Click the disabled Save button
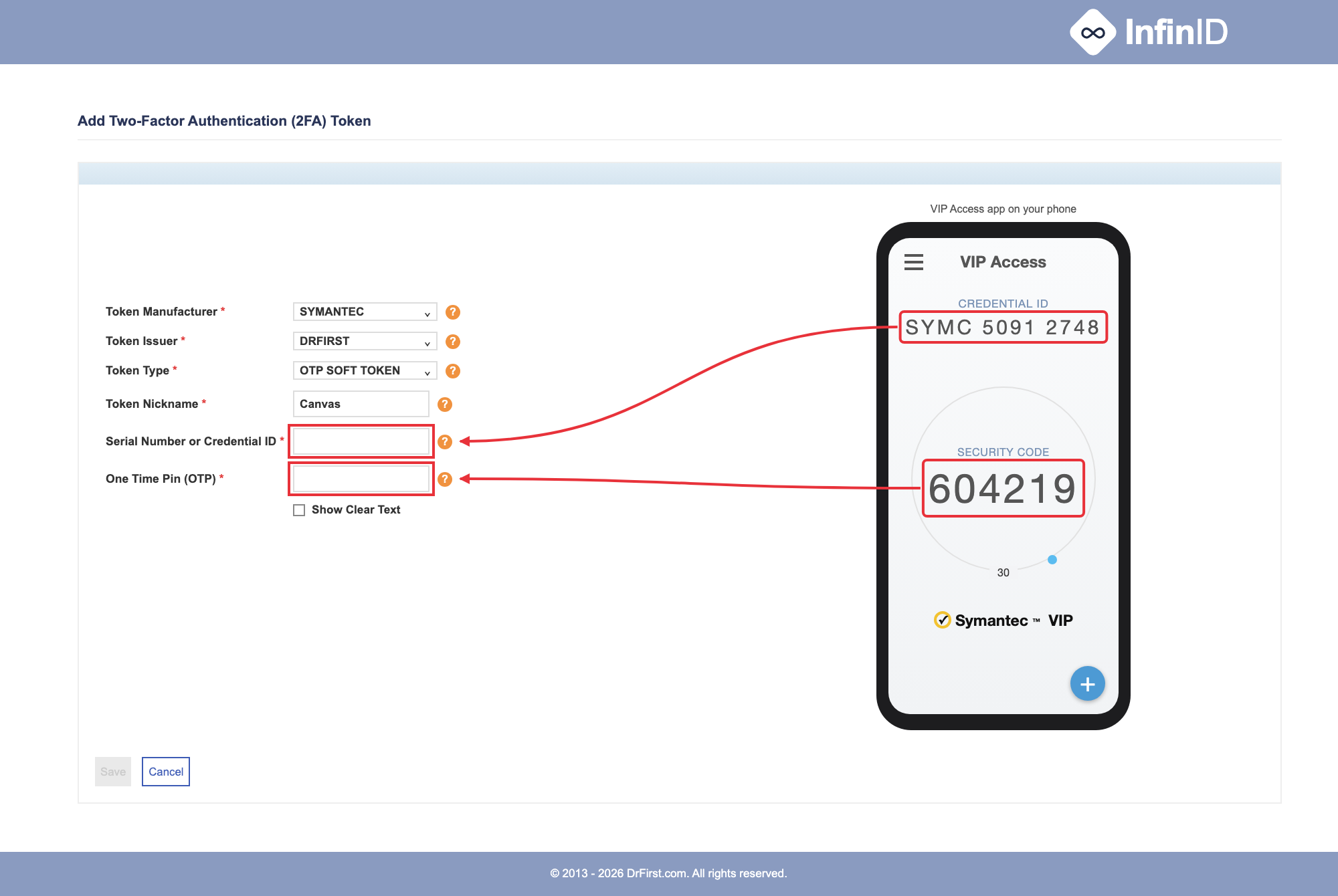The width and height of the screenshot is (1338, 896). coord(113,772)
